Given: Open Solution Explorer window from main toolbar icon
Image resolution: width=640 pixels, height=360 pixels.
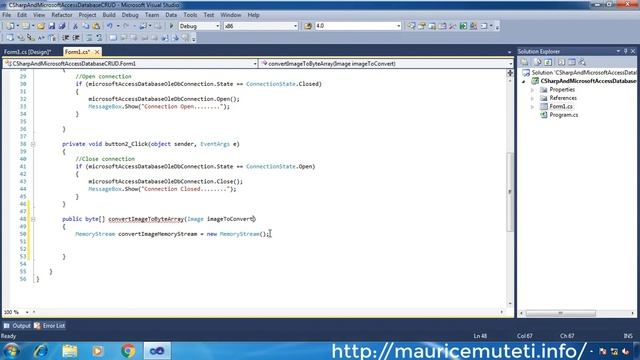Looking at the screenshot, I should (411, 26).
